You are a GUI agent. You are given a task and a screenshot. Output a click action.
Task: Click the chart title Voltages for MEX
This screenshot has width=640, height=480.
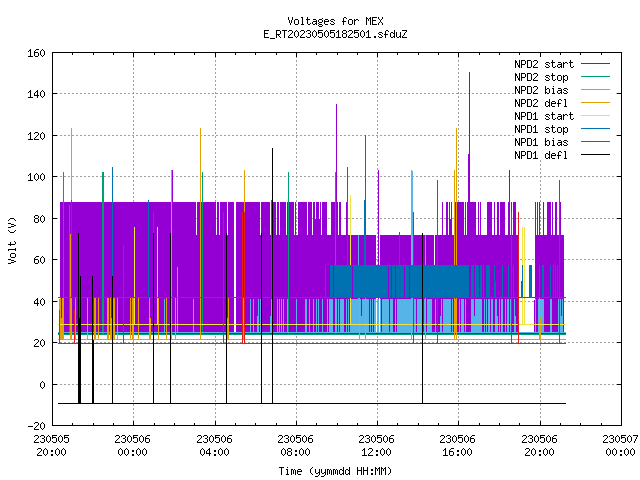point(335,21)
